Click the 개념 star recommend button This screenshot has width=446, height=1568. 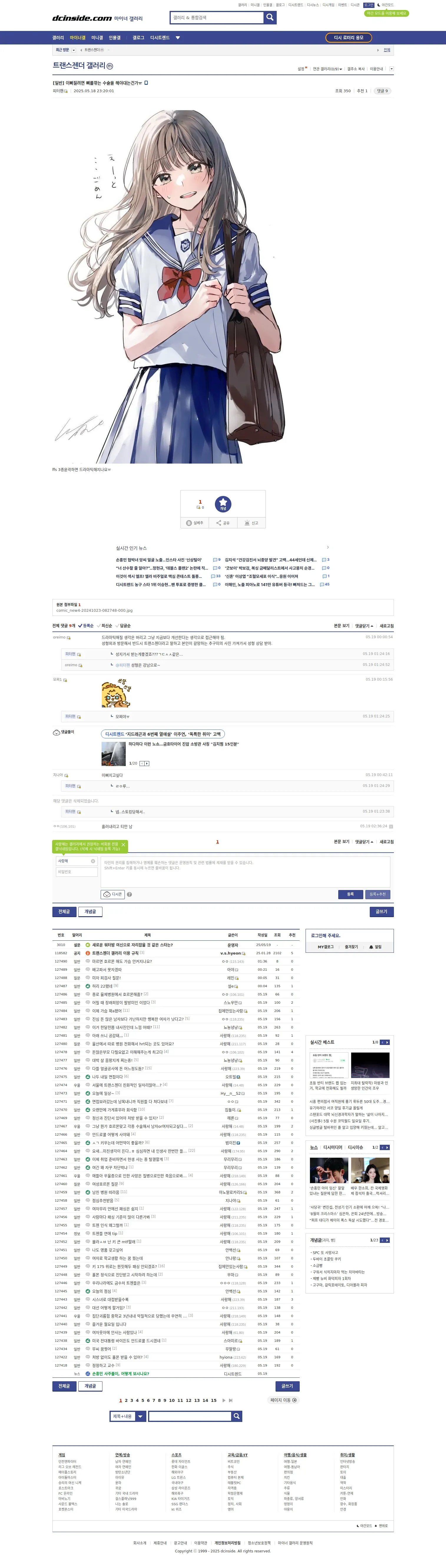(223, 503)
